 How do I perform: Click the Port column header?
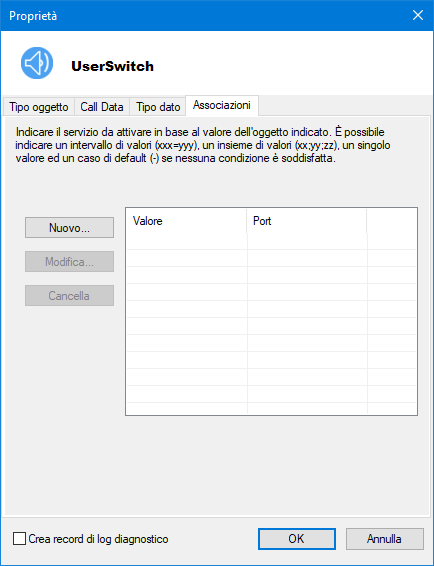pyautogui.click(x=307, y=221)
